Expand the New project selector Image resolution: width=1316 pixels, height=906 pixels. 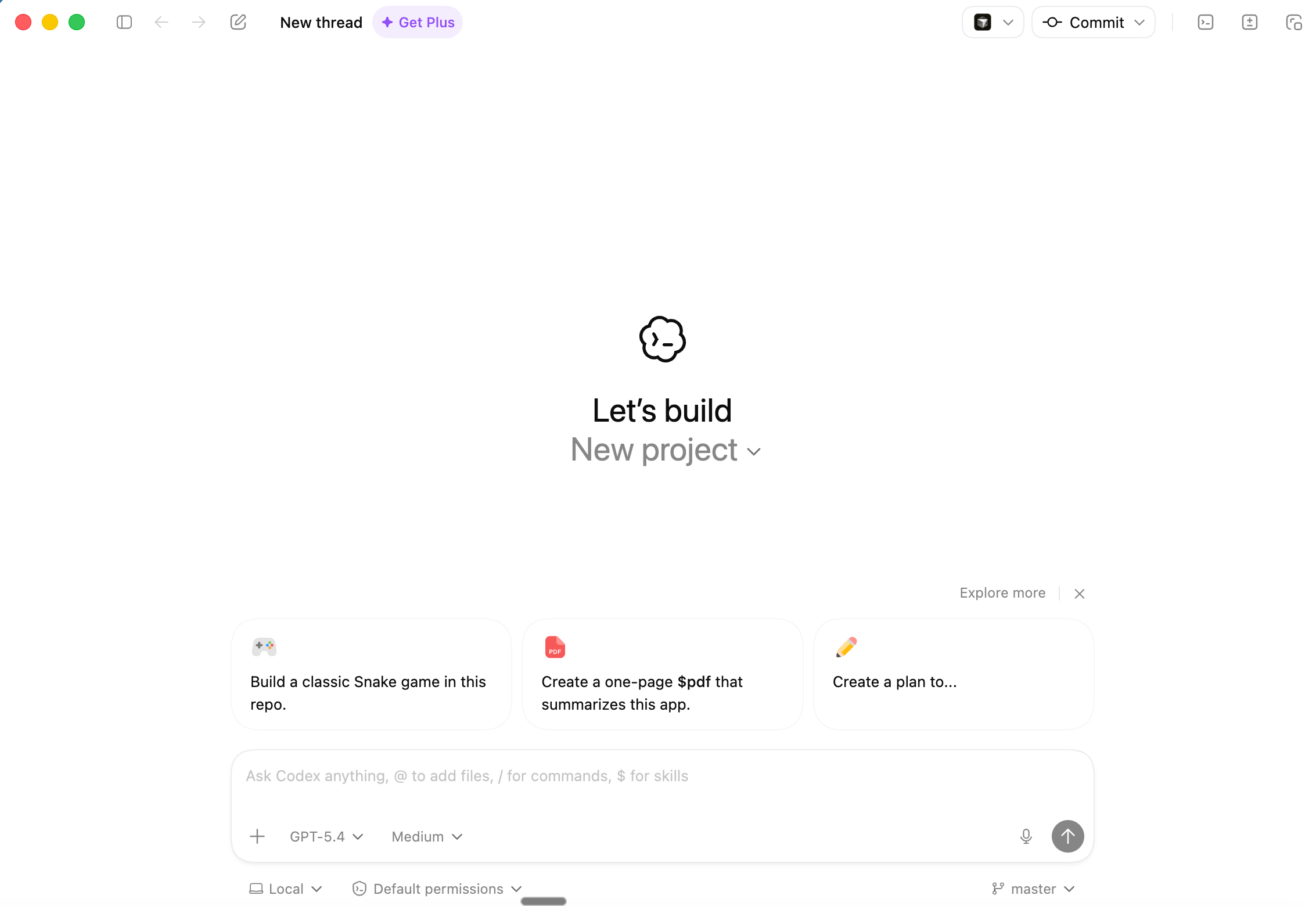(666, 450)
